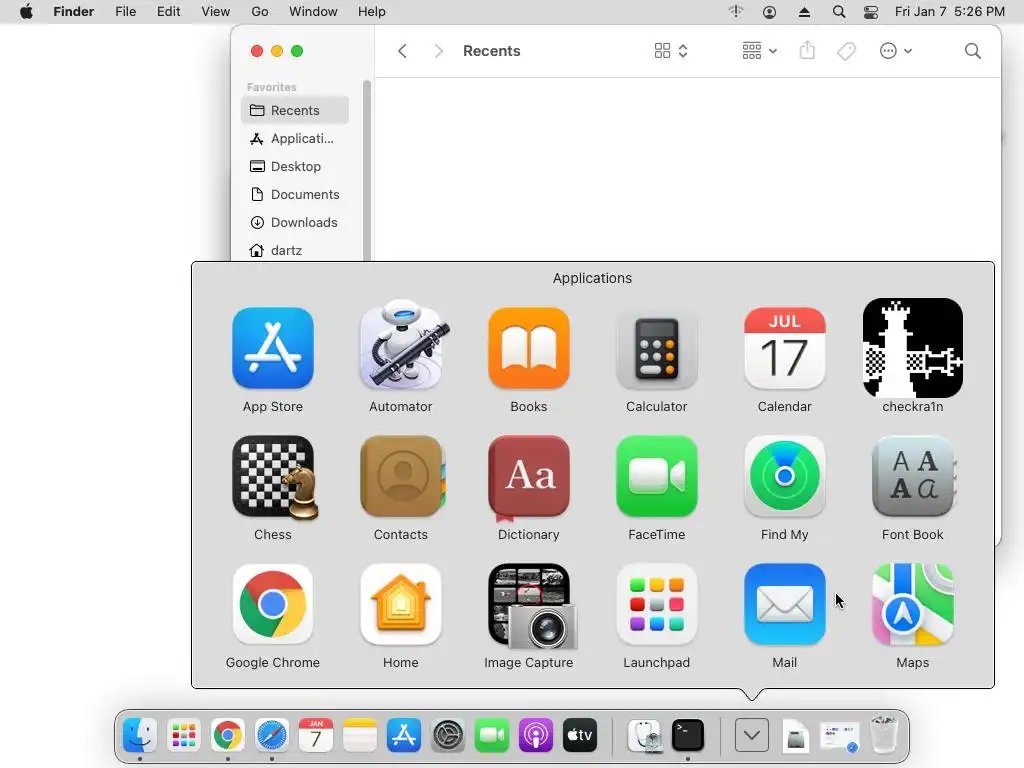Click the date and time in menu bar

click(950, 12)
